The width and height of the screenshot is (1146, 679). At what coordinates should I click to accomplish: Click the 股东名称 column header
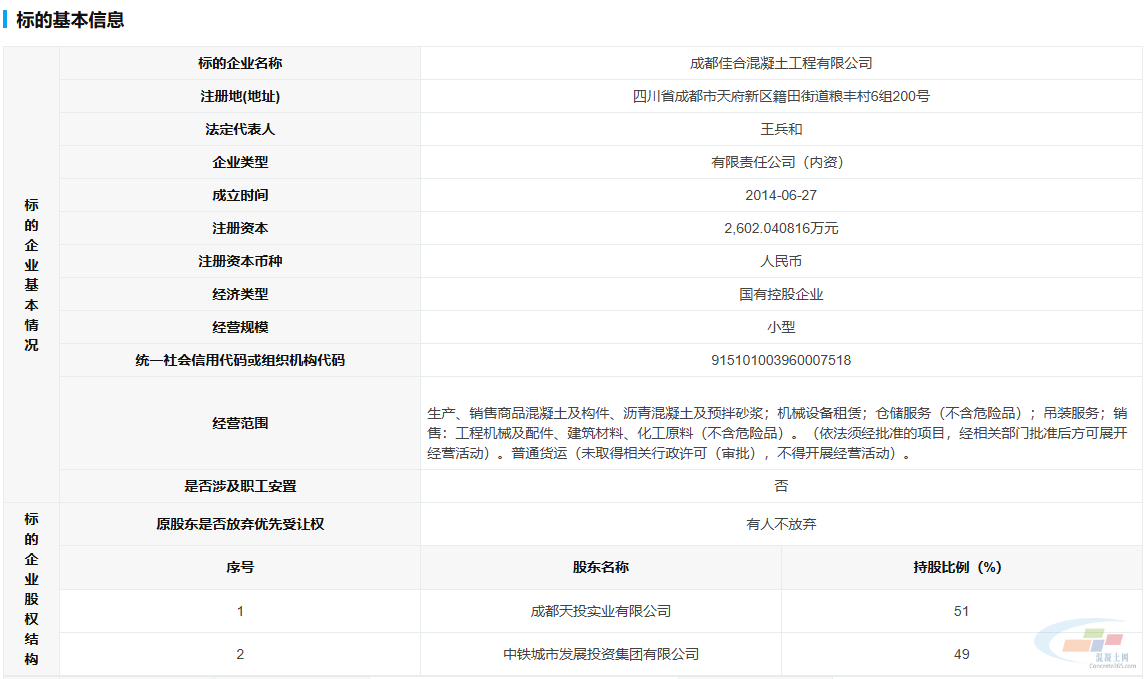pos(600,567)
